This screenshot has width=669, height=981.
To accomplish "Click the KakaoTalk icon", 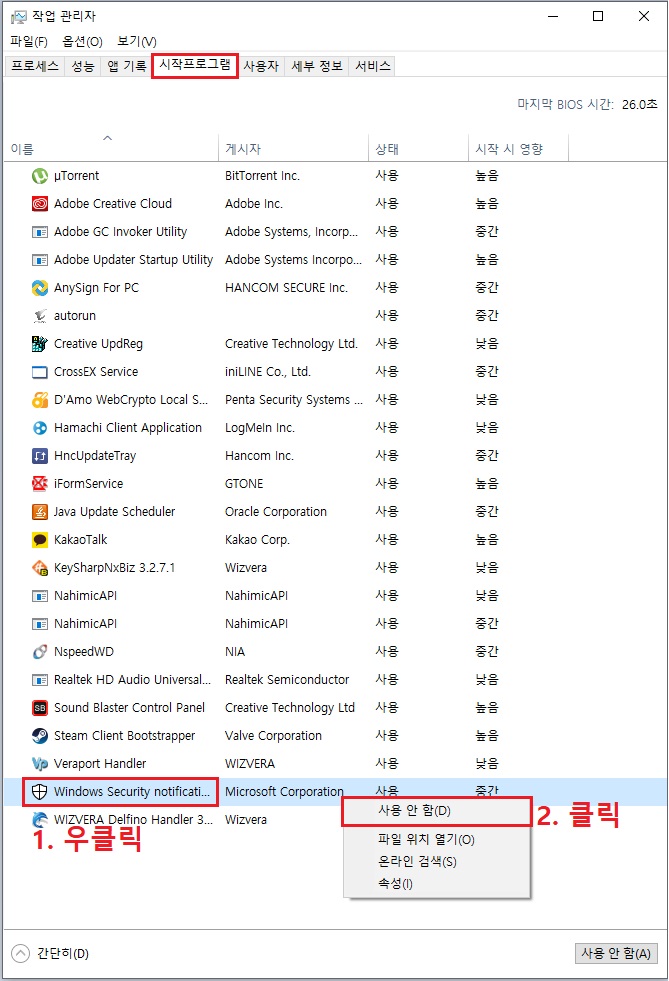I will 39,540.
